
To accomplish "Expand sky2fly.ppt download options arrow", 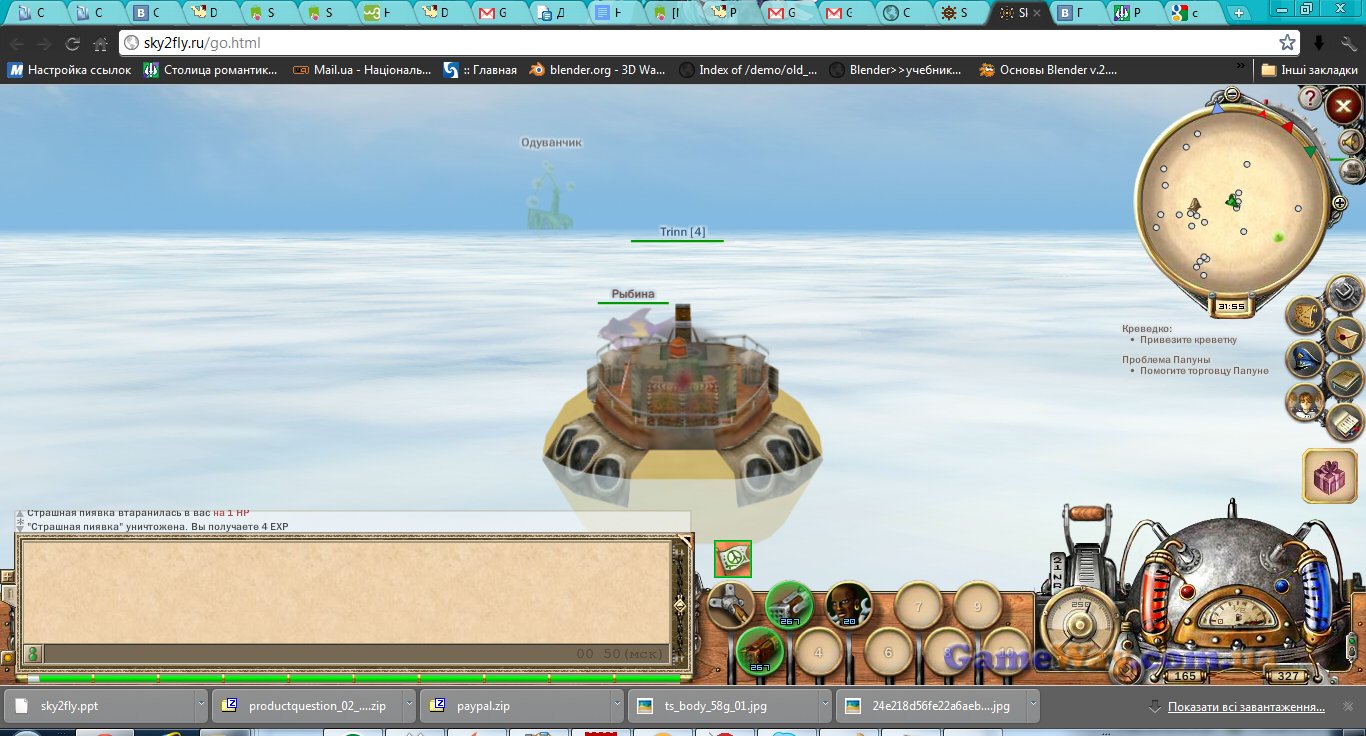I will pos(200,706).
